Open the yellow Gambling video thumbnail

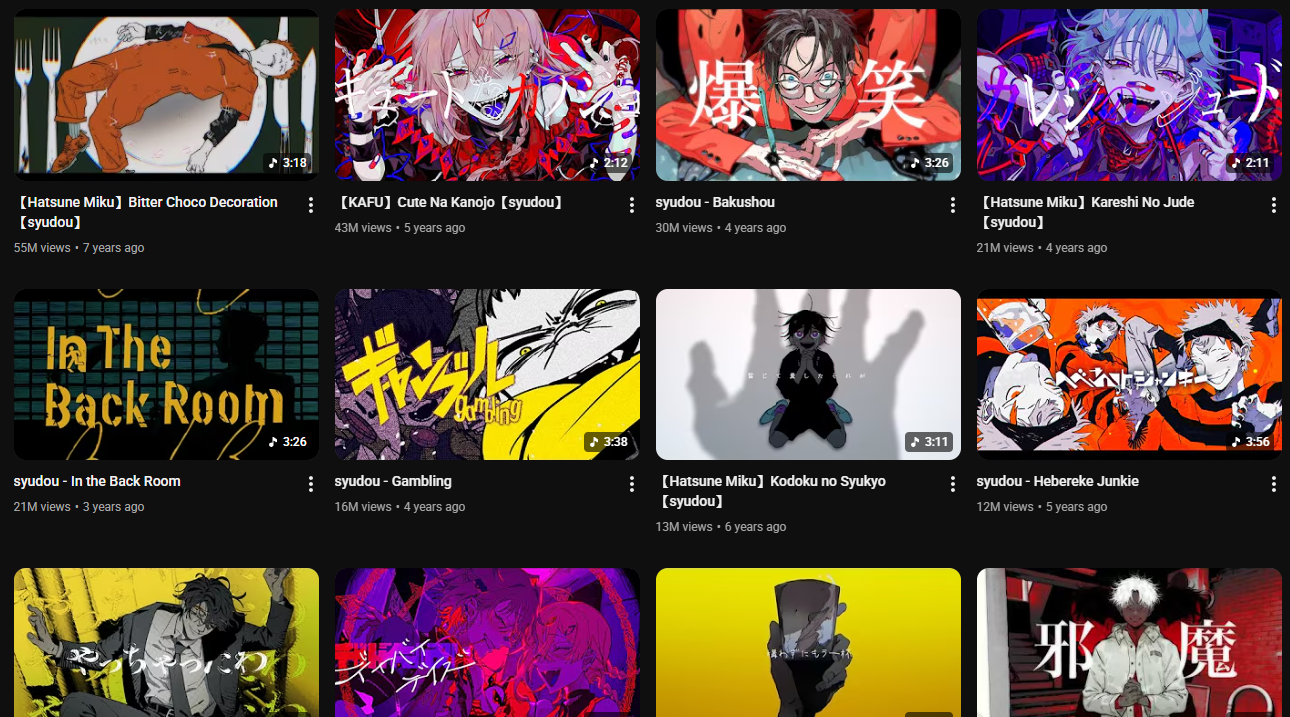click(487, 375)
